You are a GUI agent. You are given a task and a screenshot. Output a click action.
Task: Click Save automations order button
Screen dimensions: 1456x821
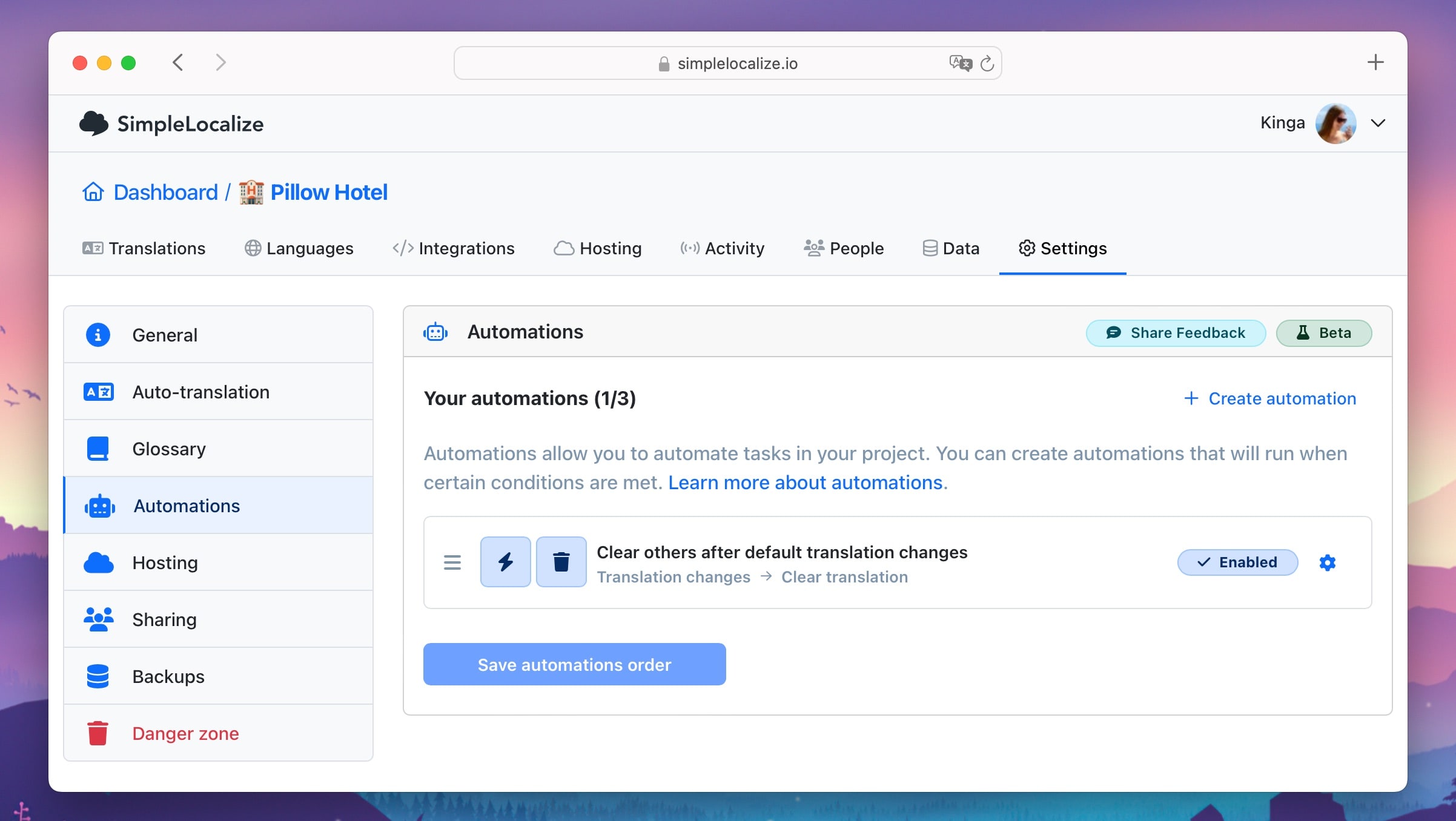click(574, 664)
